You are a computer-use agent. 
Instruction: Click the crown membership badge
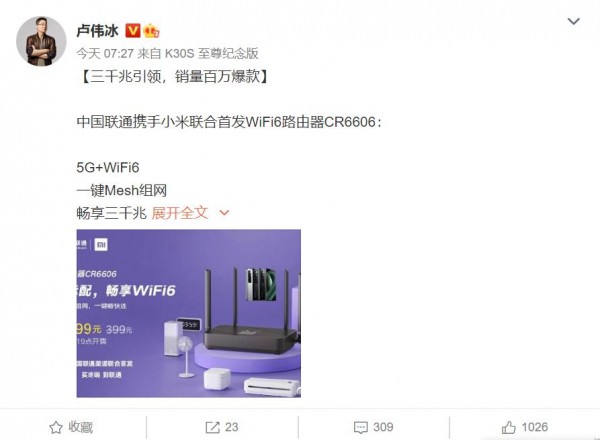[151, 31]
